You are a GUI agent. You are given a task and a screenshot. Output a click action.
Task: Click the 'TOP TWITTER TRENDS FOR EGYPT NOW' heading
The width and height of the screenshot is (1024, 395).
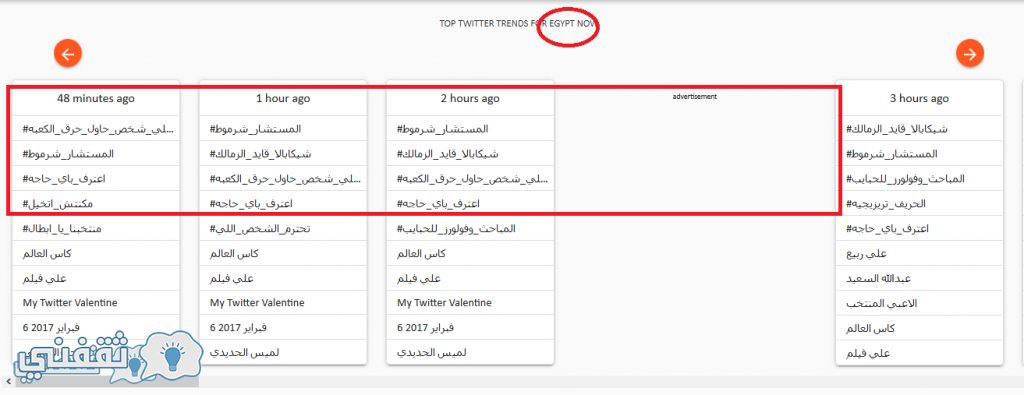[x=519, y=24]
